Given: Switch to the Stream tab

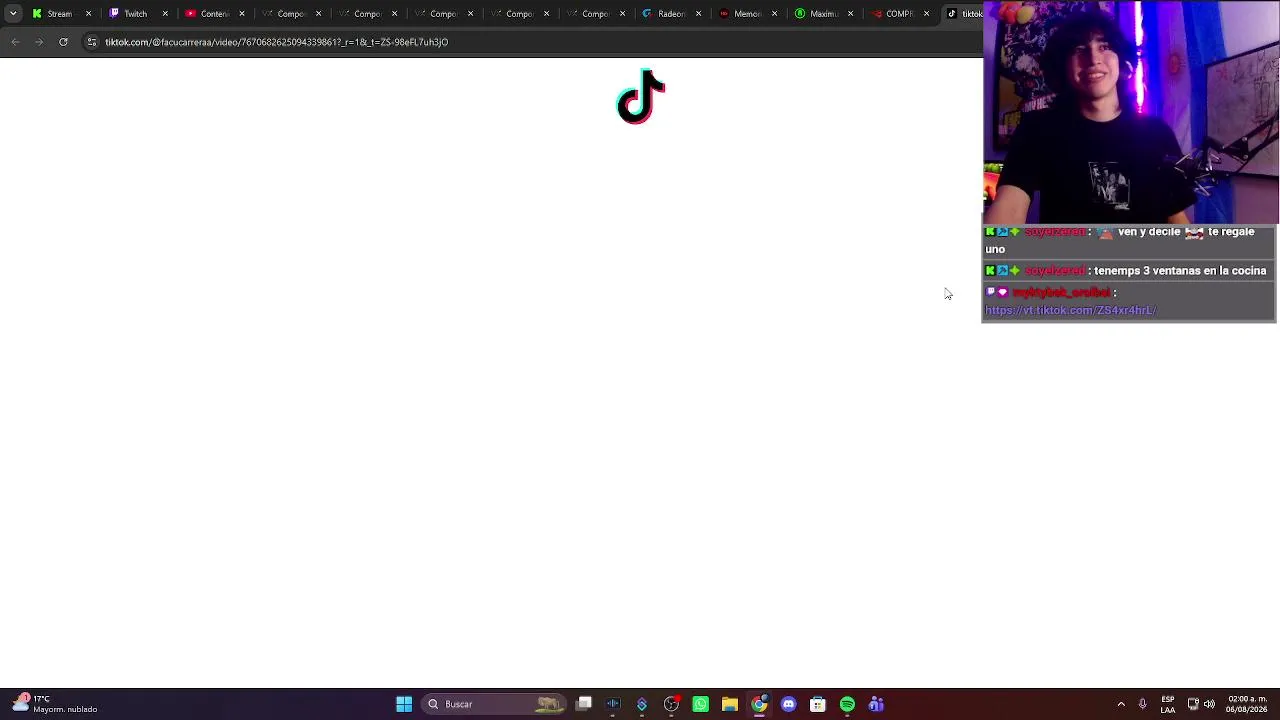Looking at the screenshot, I should (x=60, y=14).
